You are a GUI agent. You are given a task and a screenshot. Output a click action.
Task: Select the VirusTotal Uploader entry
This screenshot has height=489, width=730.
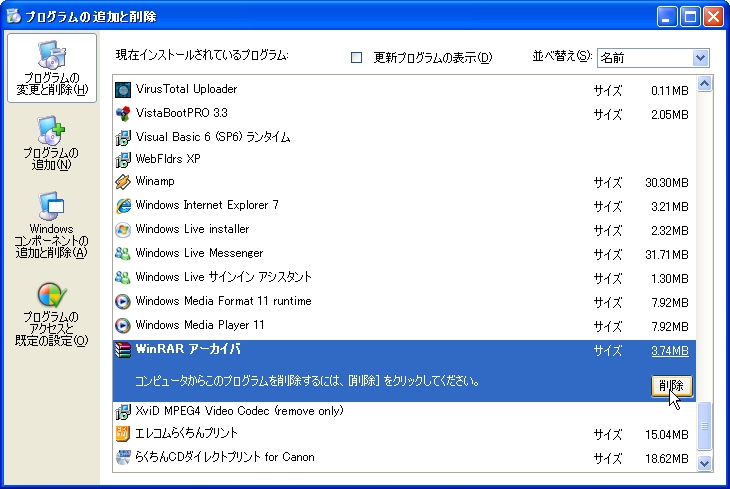404,89
